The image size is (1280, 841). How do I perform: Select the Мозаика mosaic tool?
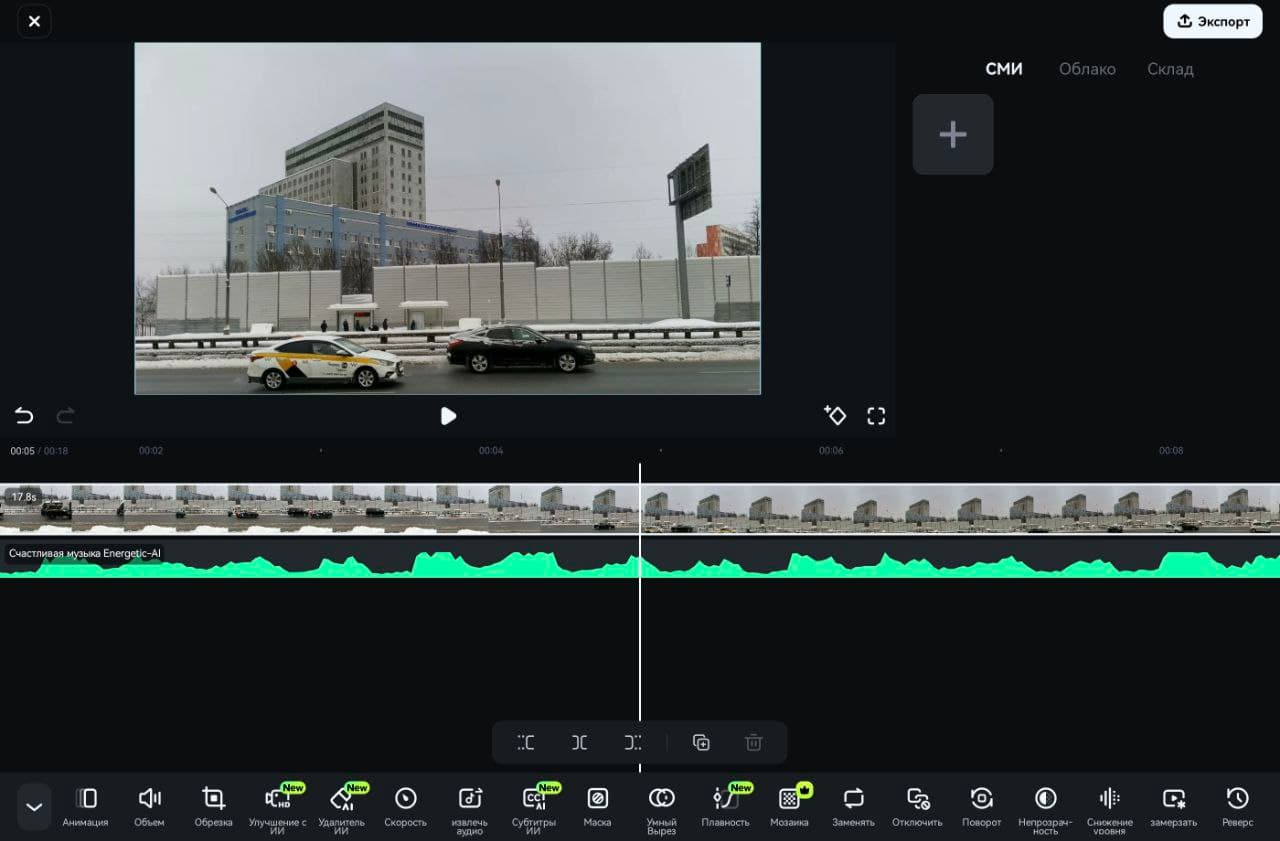click(x=789, y=806)
